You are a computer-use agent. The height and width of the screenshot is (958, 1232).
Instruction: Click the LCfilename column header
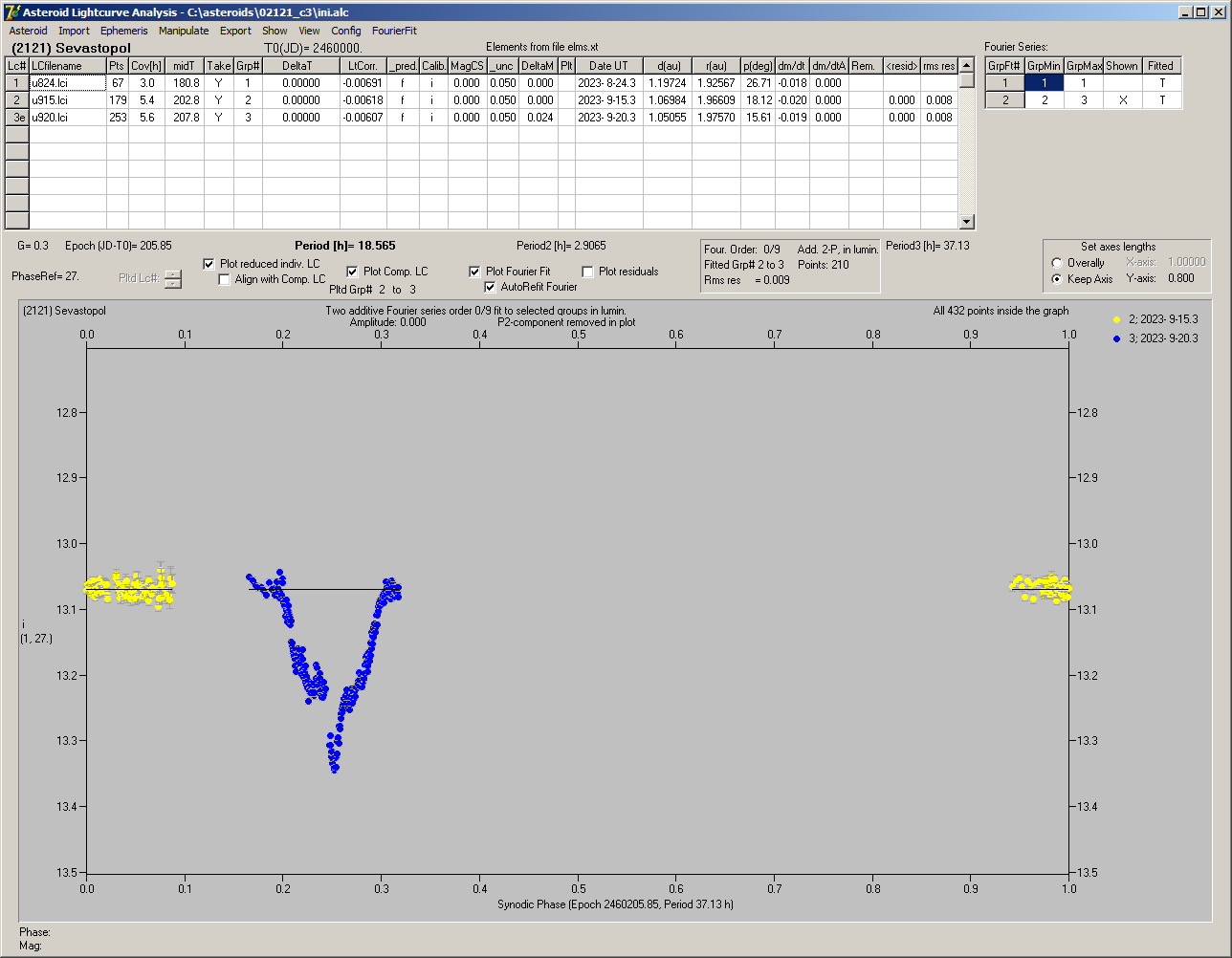click(x=68, y=66)
